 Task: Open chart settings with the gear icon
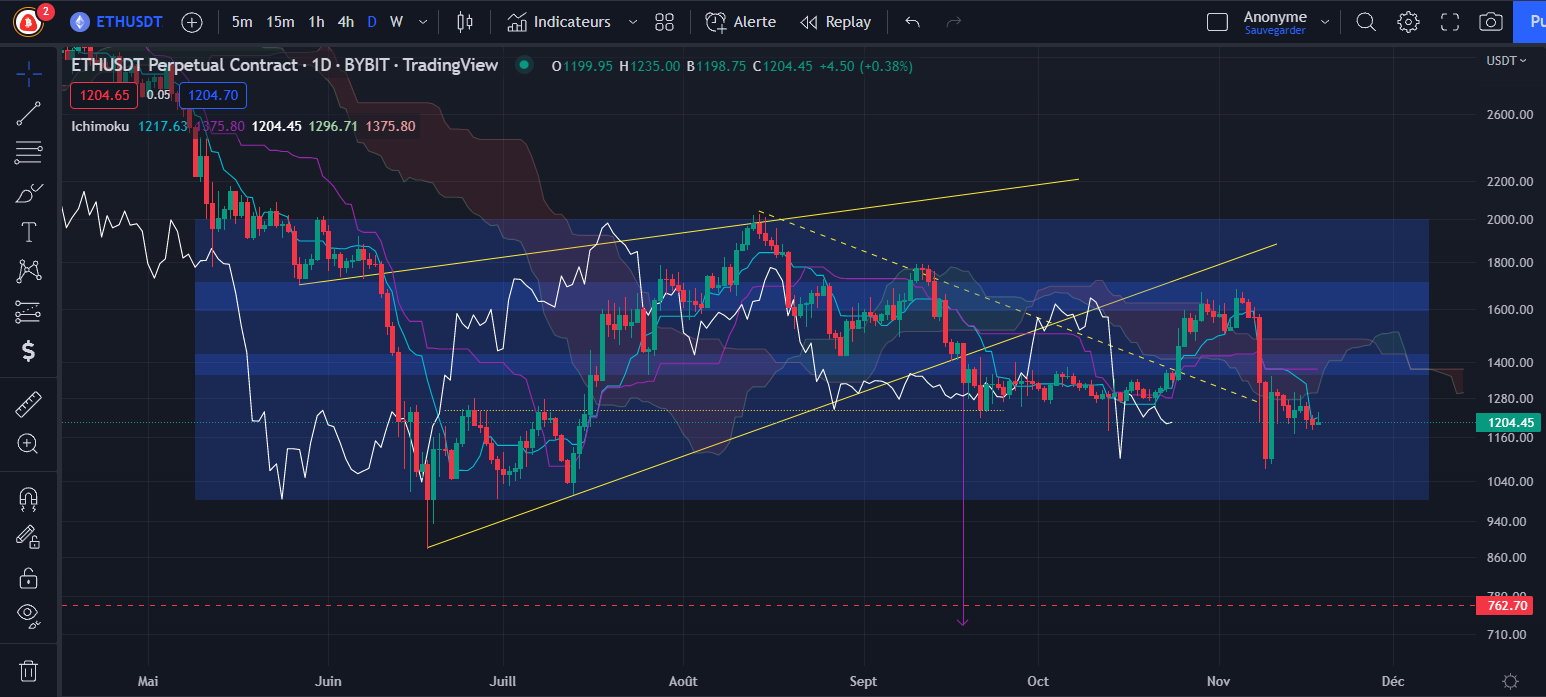click(1407, 21)
